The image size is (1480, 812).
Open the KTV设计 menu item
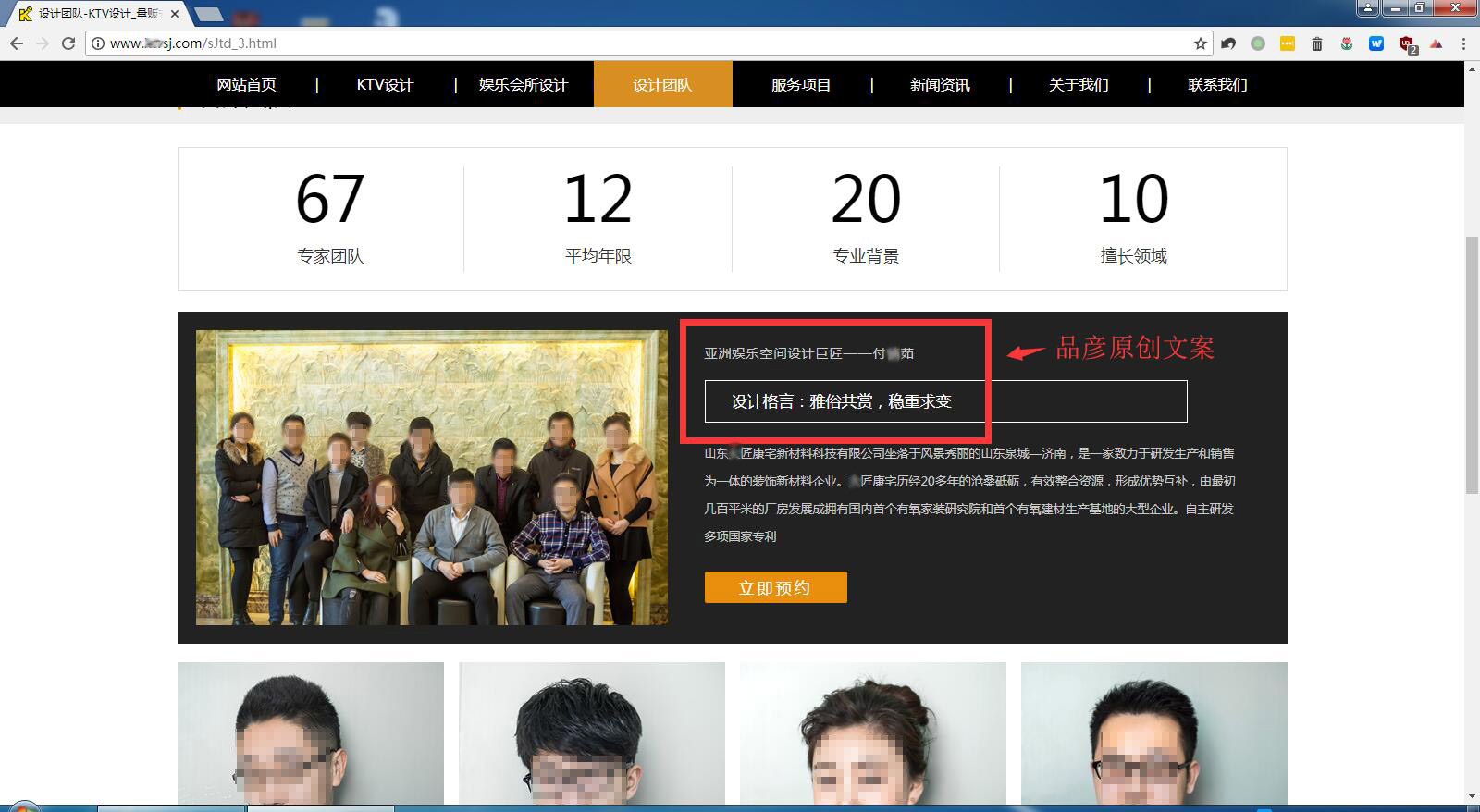(x=385, y=85)
